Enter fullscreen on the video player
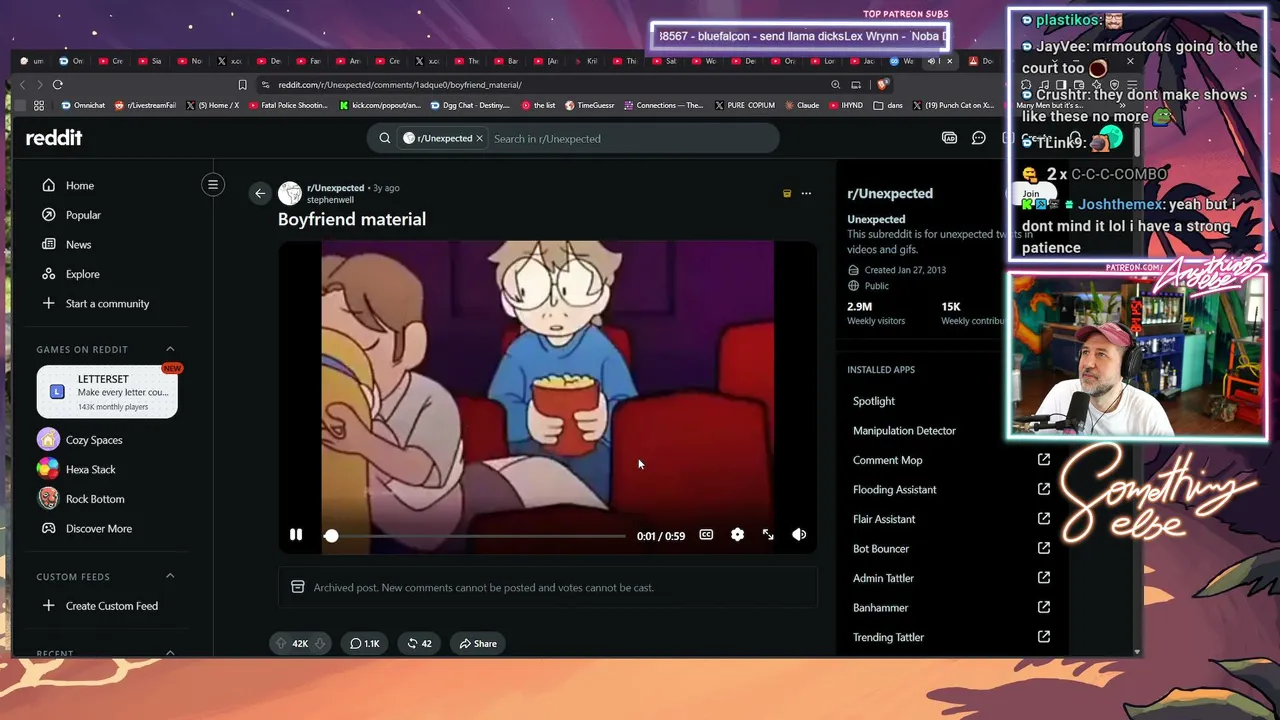 [x=768, y=535]
